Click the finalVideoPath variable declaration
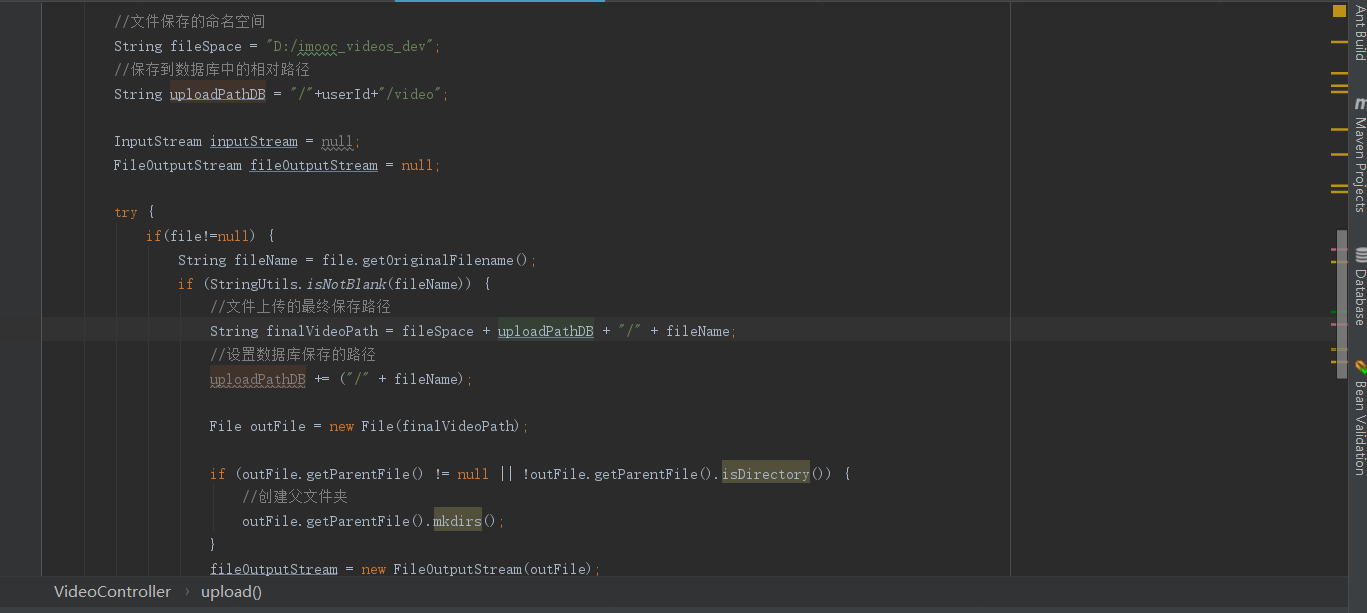This screenshot has height=613, width=1367. coord(322,331)
